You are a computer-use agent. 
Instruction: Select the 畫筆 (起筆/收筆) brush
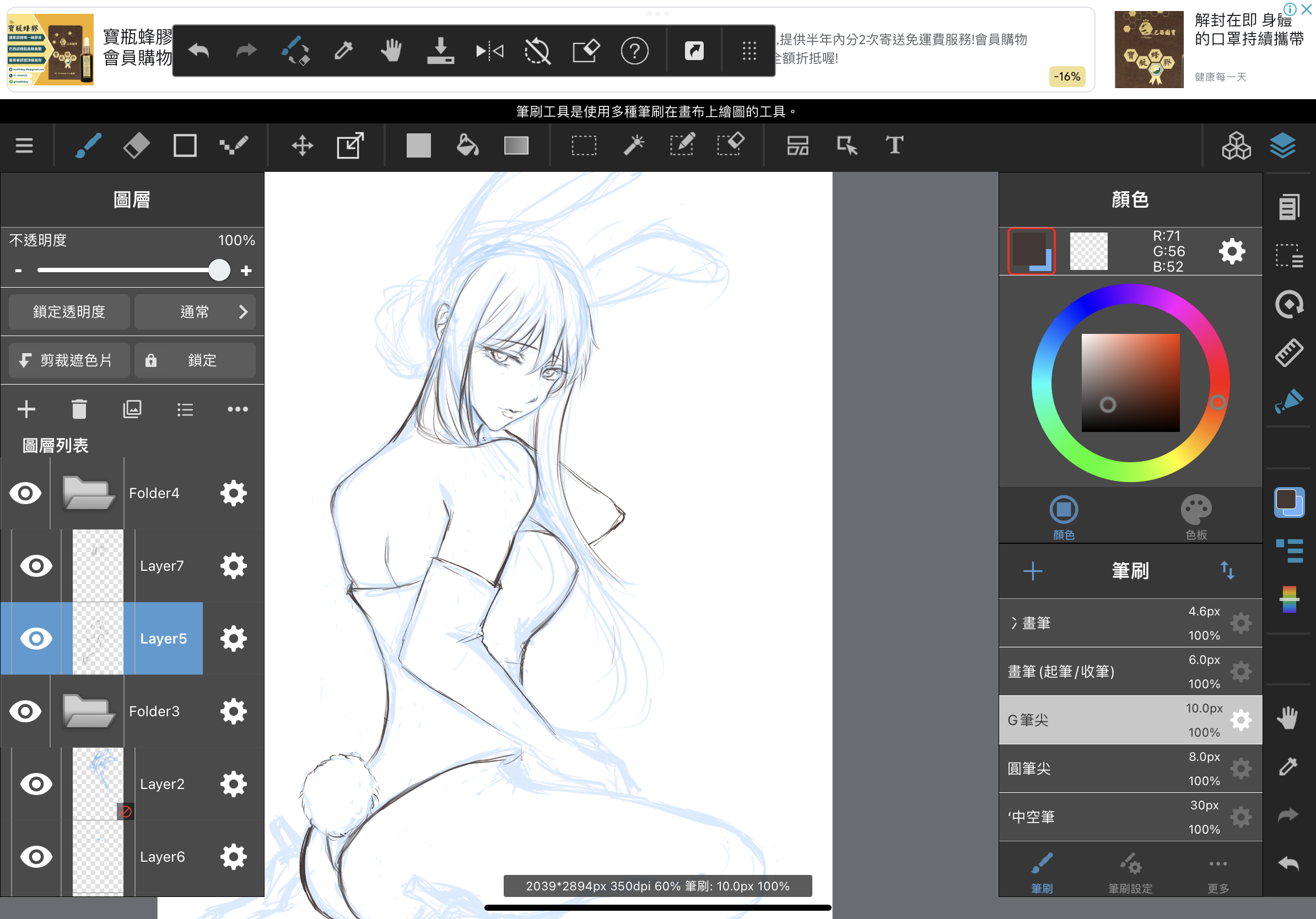click(1130, 672)
